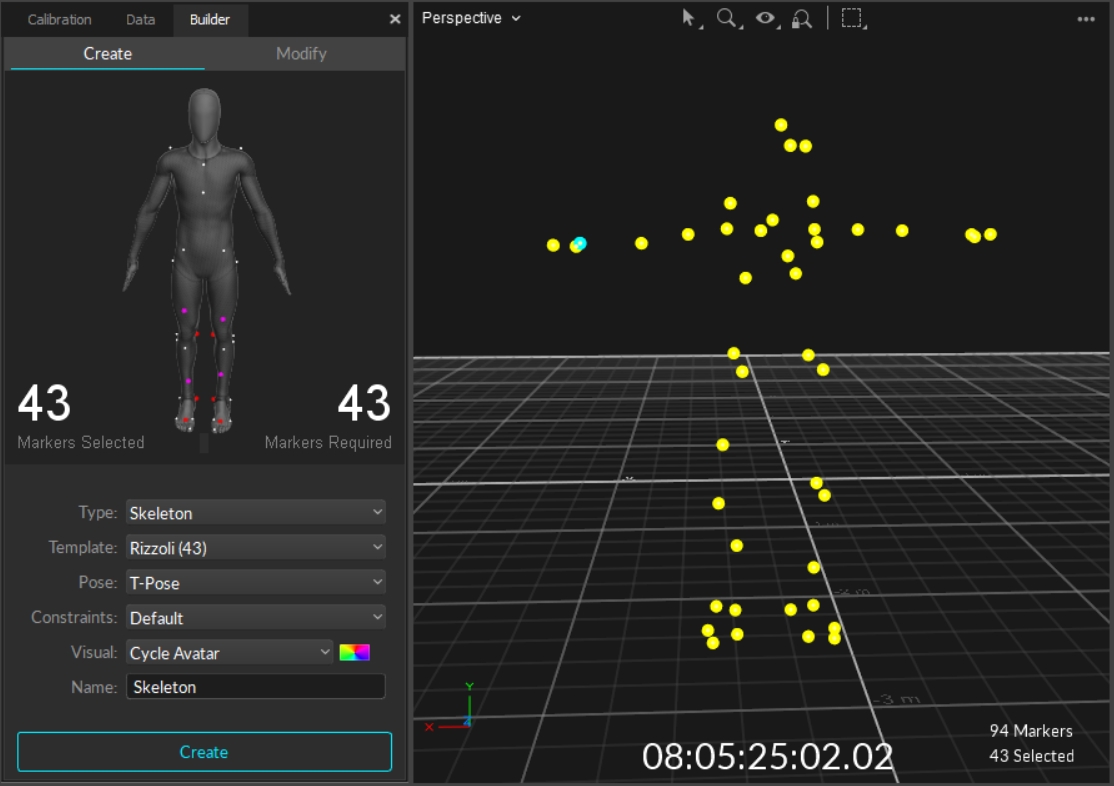Image resolution: width=1114 pixels, height=786 pixels.
Task: Select the arrow cursor tool in viewport toolbar
Action: pyautogui.click(x=689, y=18)
